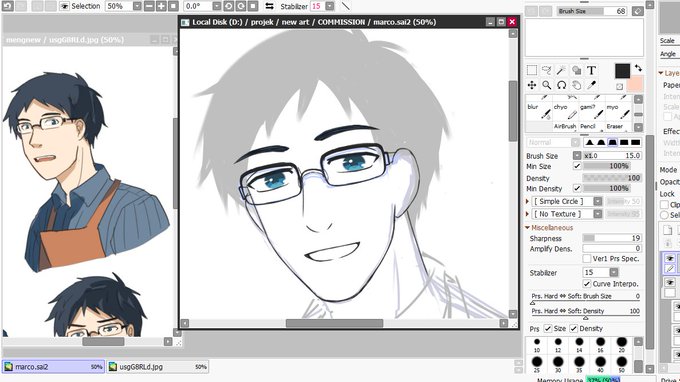The height and width of the screenshot is (382, 680).
Task: Click the black foreground color swatch
Action: tap(622, 71)
